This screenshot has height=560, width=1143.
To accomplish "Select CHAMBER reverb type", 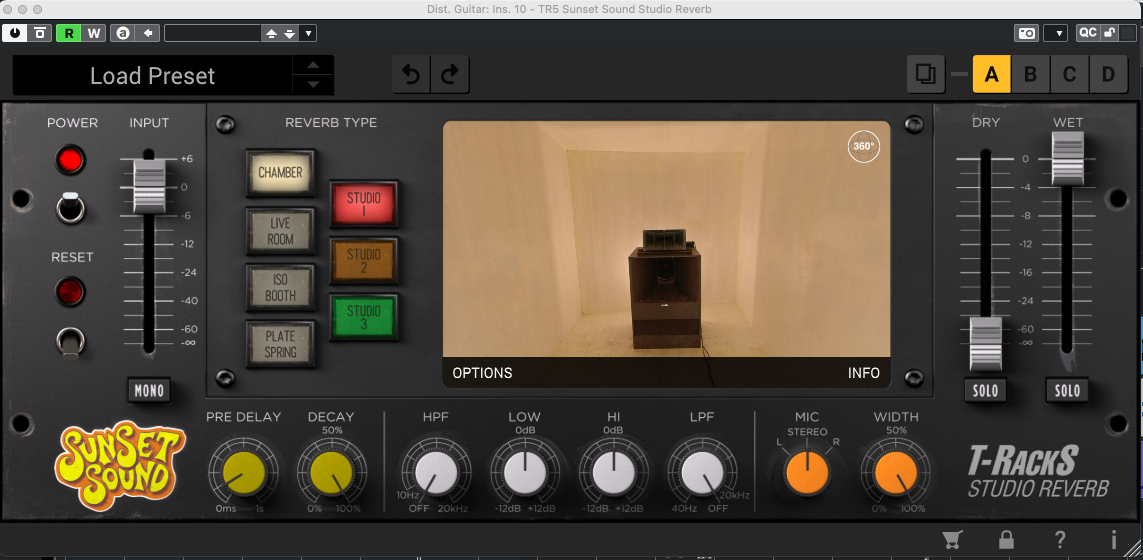I will pos(281,174).
